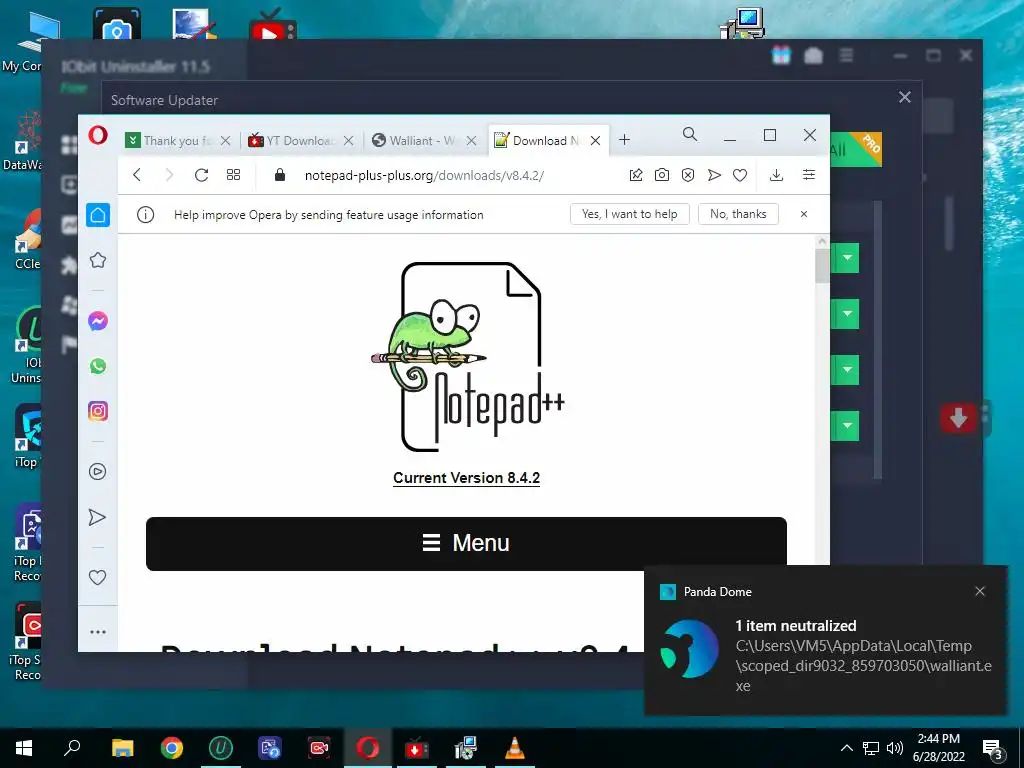Image resolution: width=1024 pixels, height=768 pixels.
Task: Close the Software Updater dialog
Action: [904, 97]
